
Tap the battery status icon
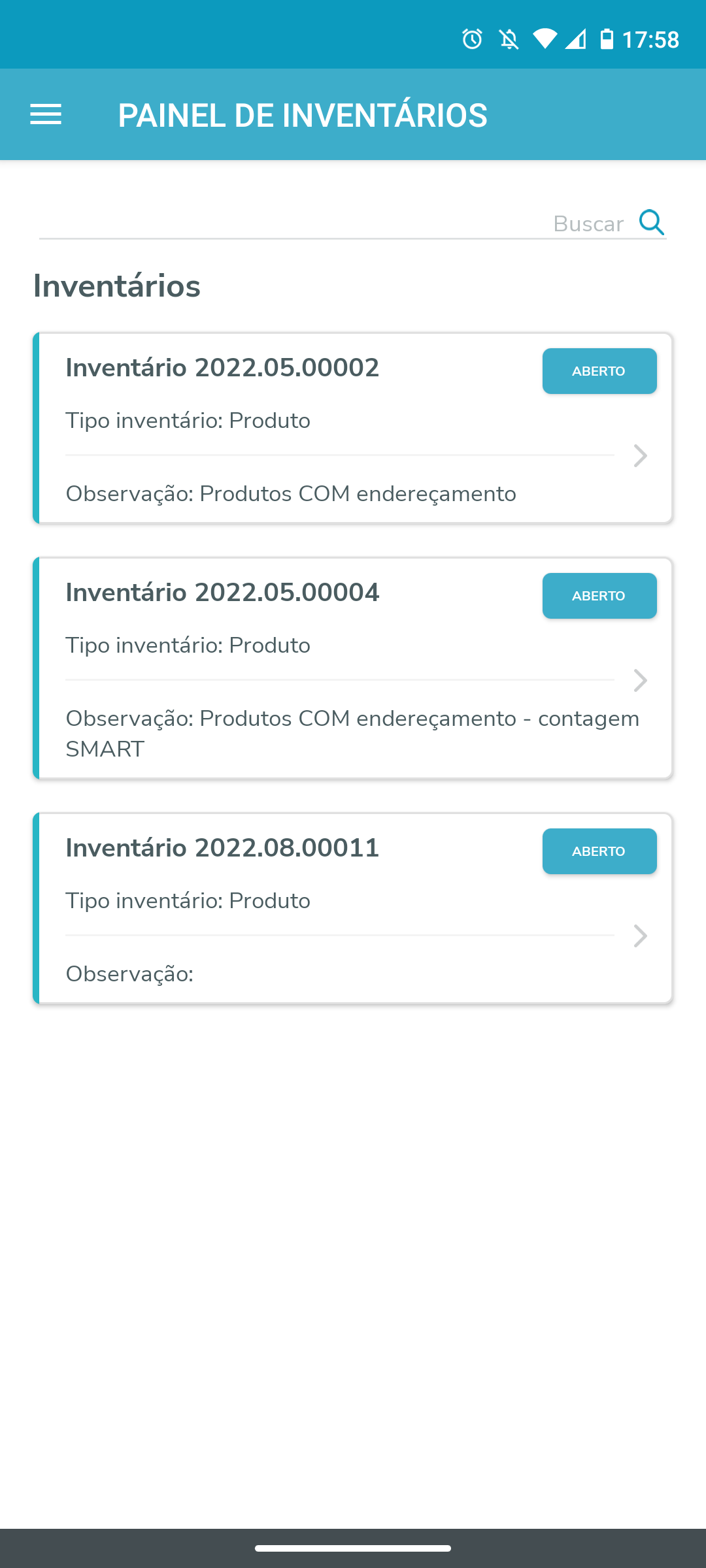(607, 39)
